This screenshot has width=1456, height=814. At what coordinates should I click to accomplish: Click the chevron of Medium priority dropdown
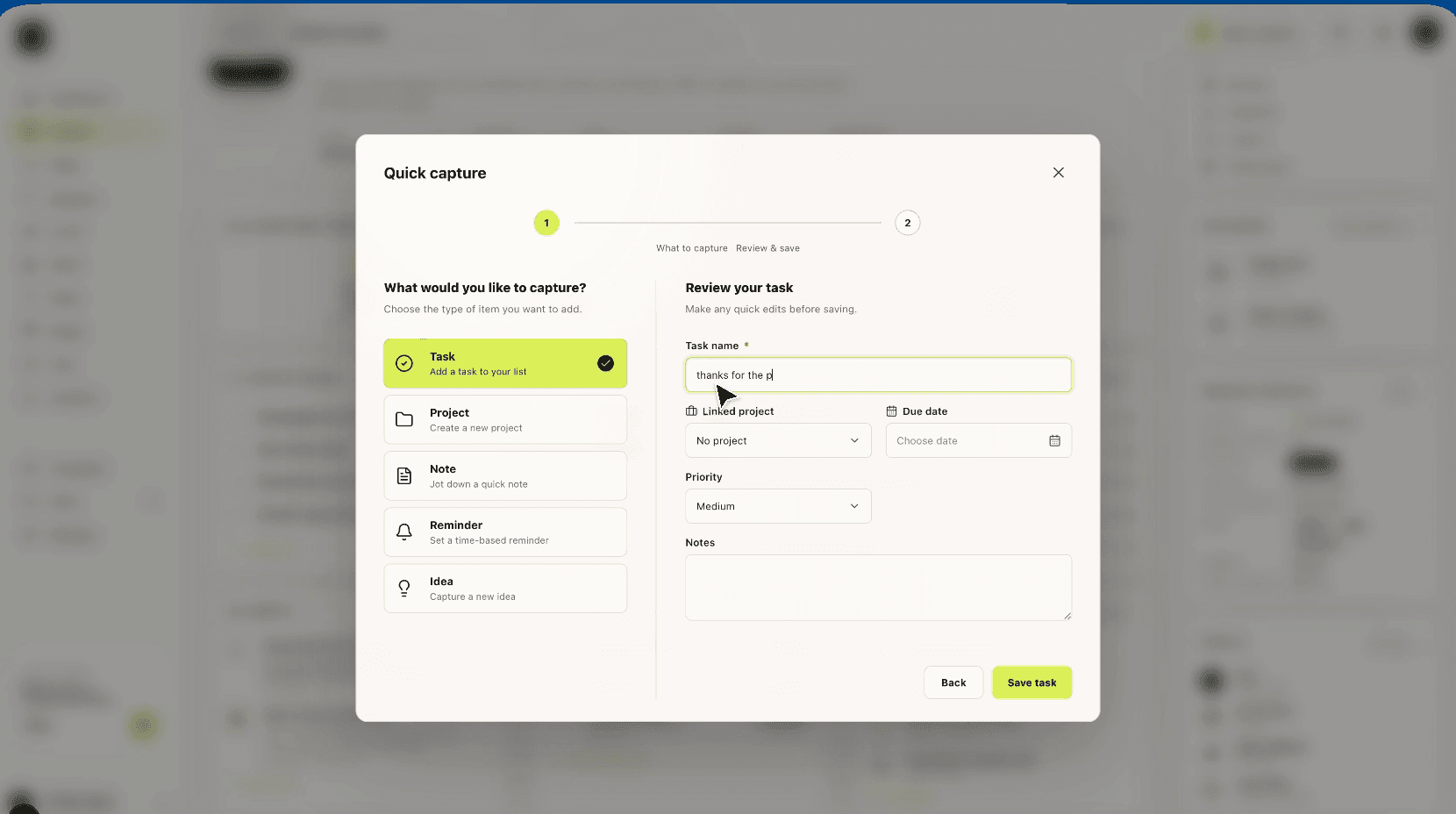coord(854,506)
